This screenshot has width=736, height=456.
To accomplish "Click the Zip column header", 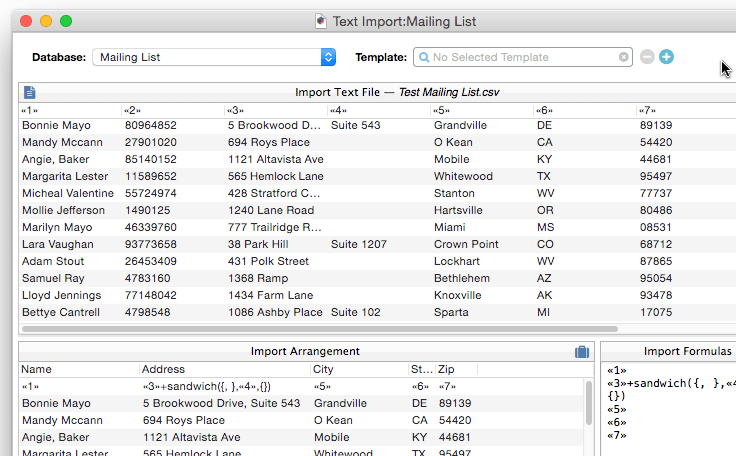I will click(446, 369).
